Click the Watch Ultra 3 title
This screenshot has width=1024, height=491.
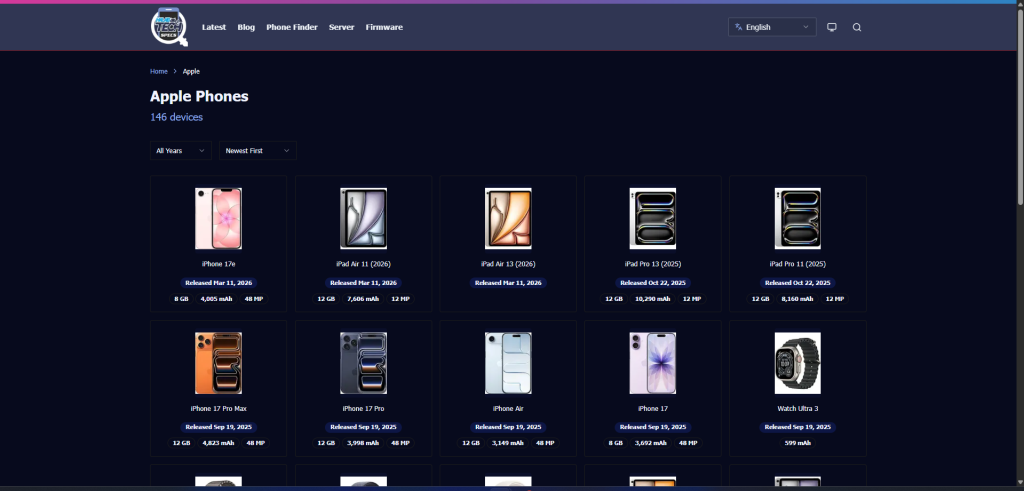797,409
